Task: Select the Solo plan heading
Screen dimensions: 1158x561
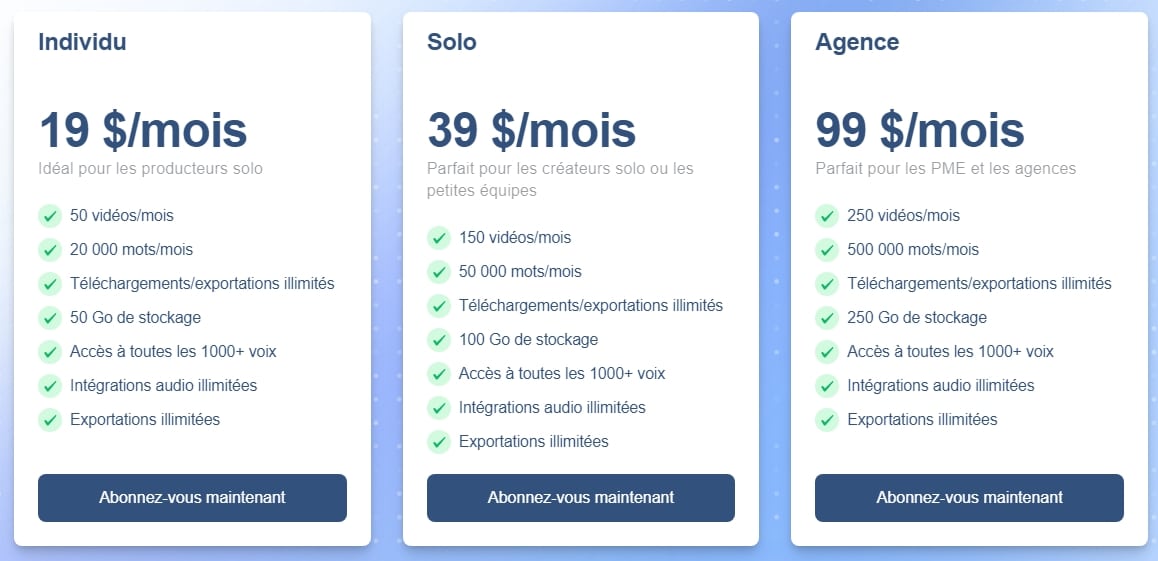Action: point(451,42)
